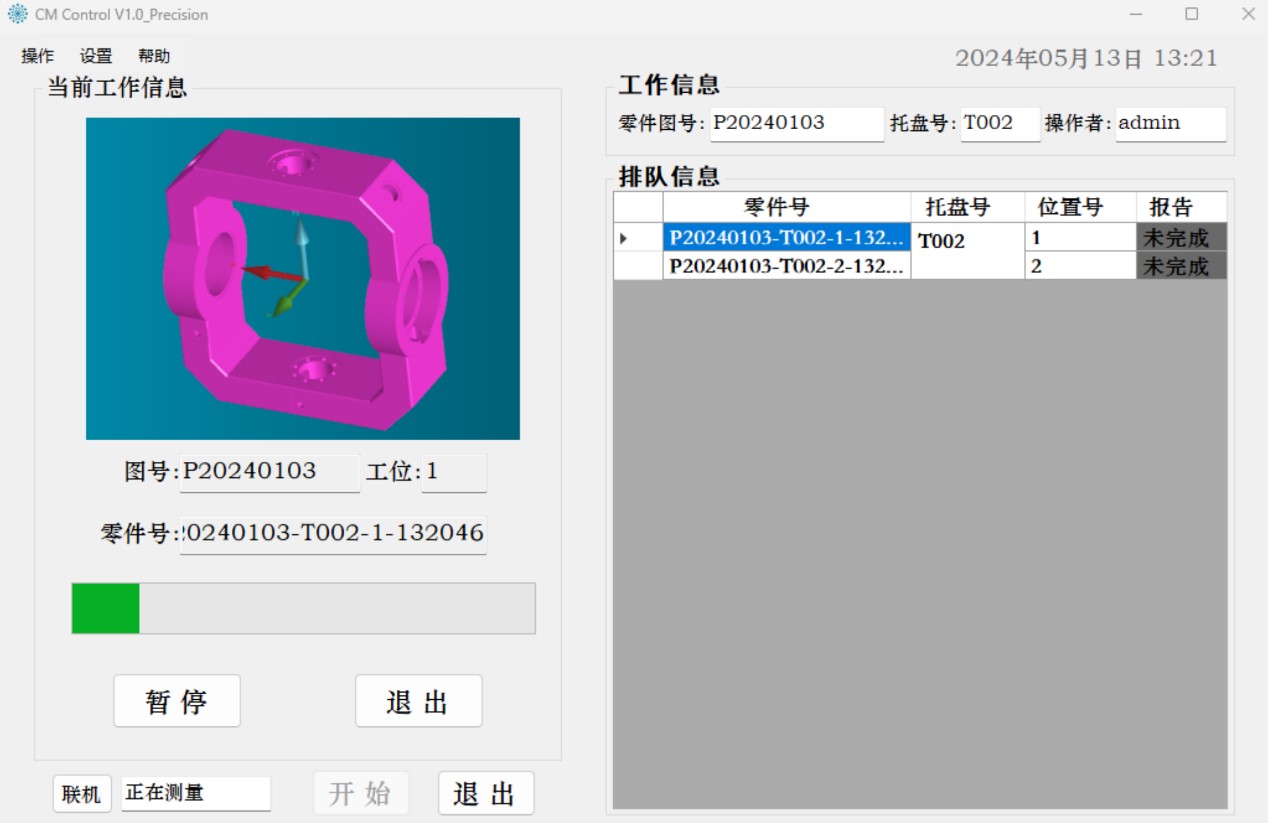Click the green measurement progress bar
Screen dimensions: 1268x823
coord(303,608)
